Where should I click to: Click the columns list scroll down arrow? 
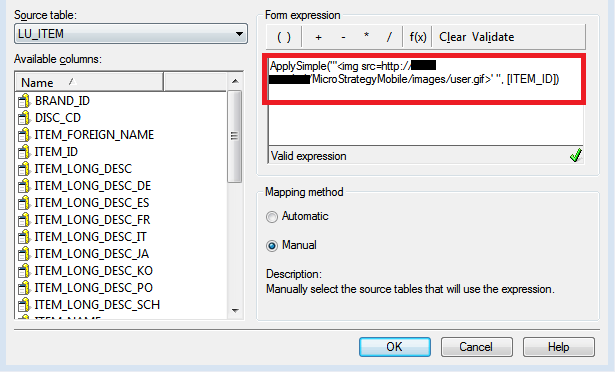(x=235, y=310)
